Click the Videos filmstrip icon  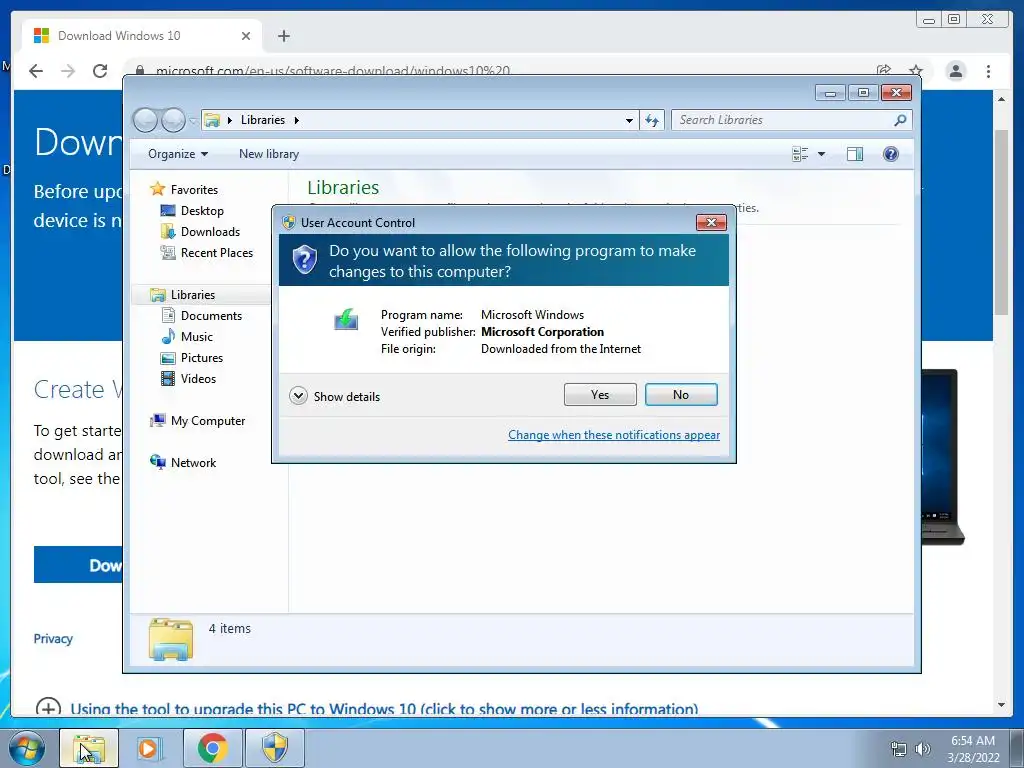pyautogui.click(x=168, y=379)
